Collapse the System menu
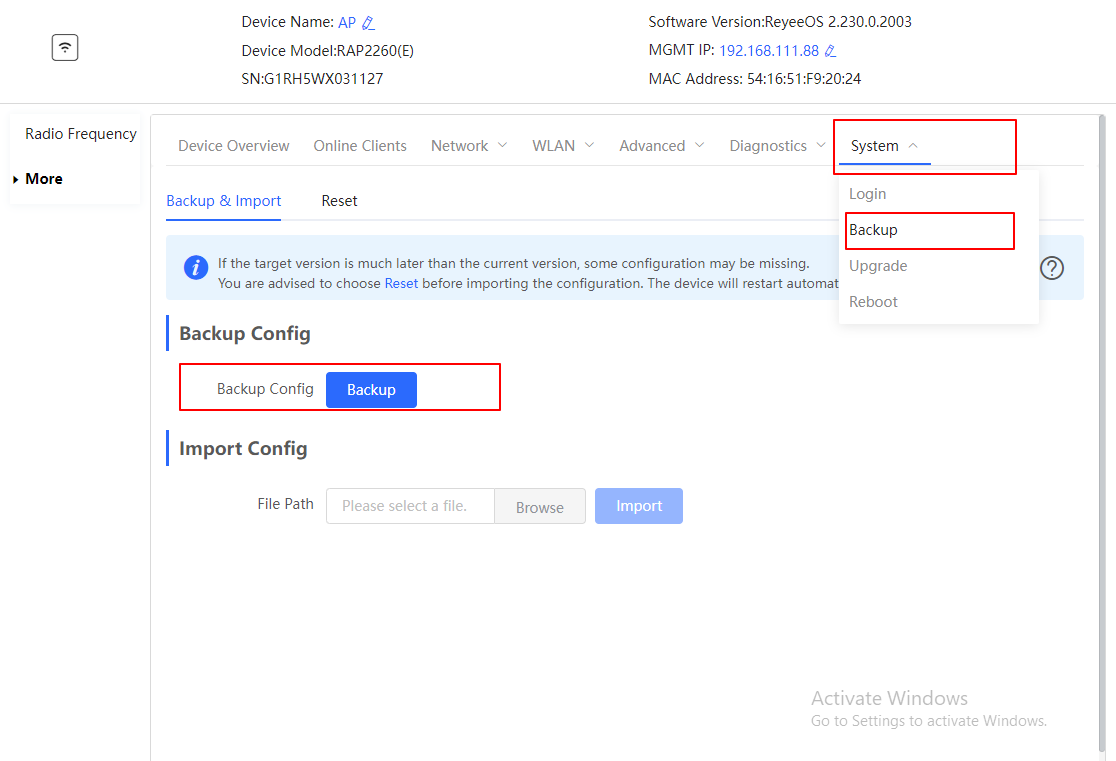The image size is (1116, 761). point(884,146)
